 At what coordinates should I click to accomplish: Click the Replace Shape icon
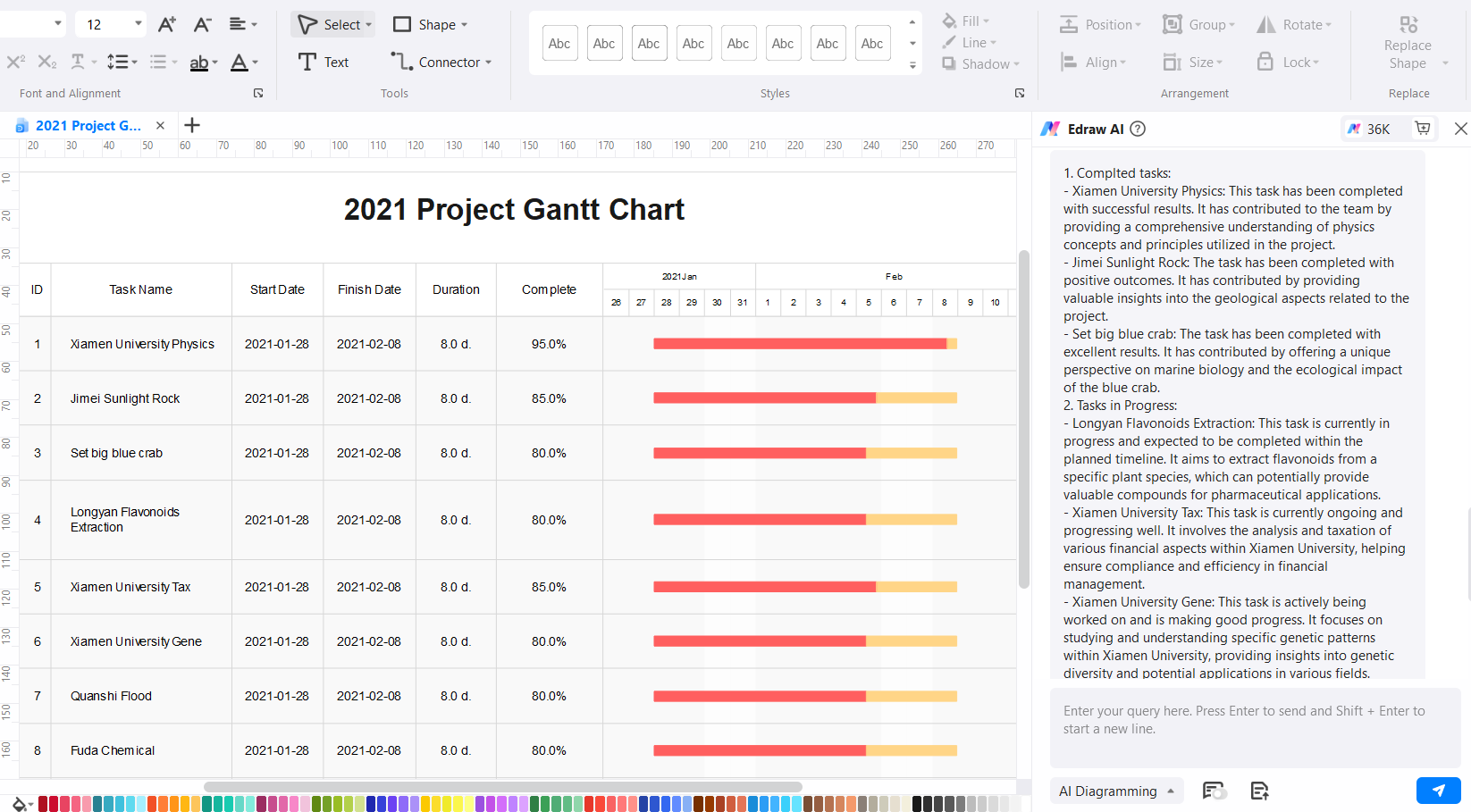[1408, 24]
